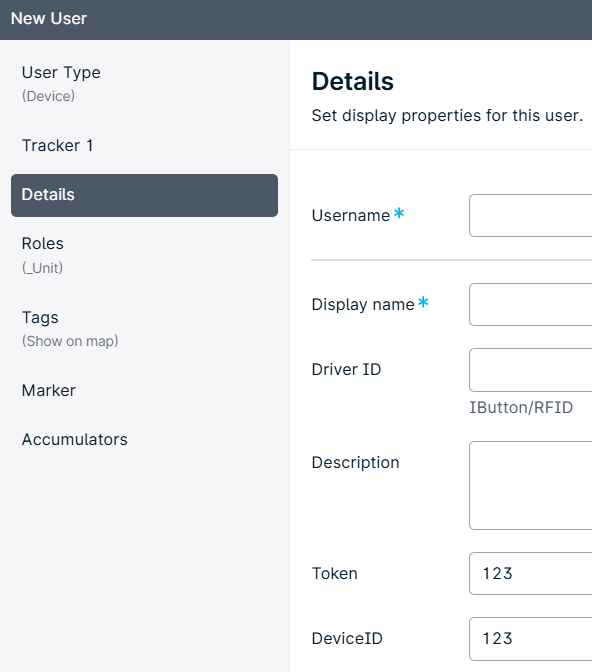Image resolution: width=592 pixels, height=672 pixels.
Task: Click the Description text area
Action: coord(531,486)
